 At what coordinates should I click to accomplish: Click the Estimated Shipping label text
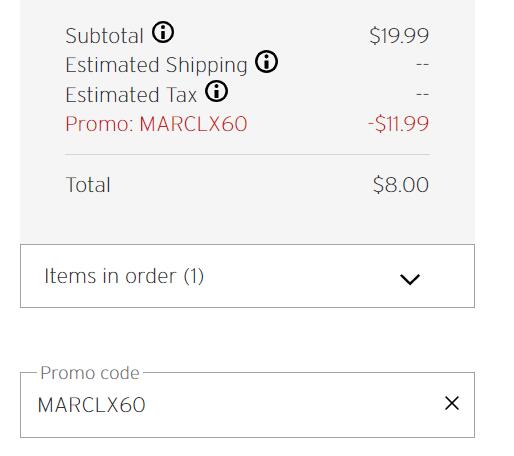coord(156,65)
